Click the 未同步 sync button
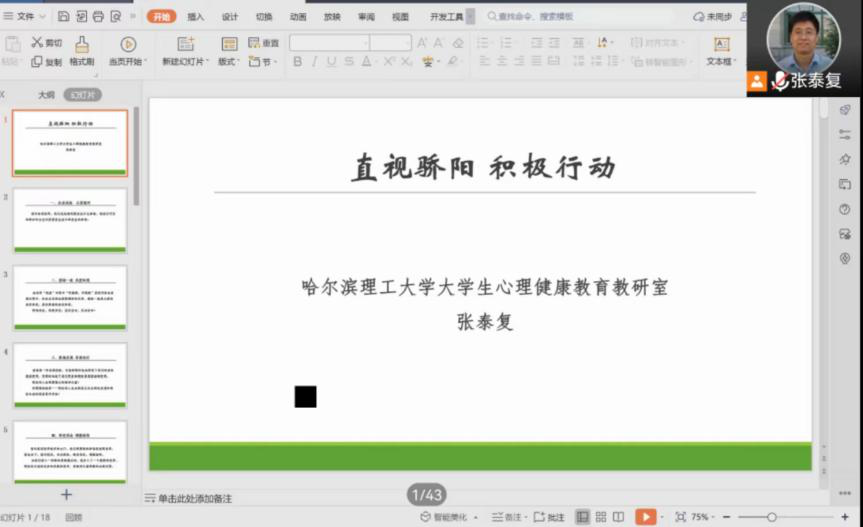Viewport: 863px width, 527px height. [x=713, y=16]
